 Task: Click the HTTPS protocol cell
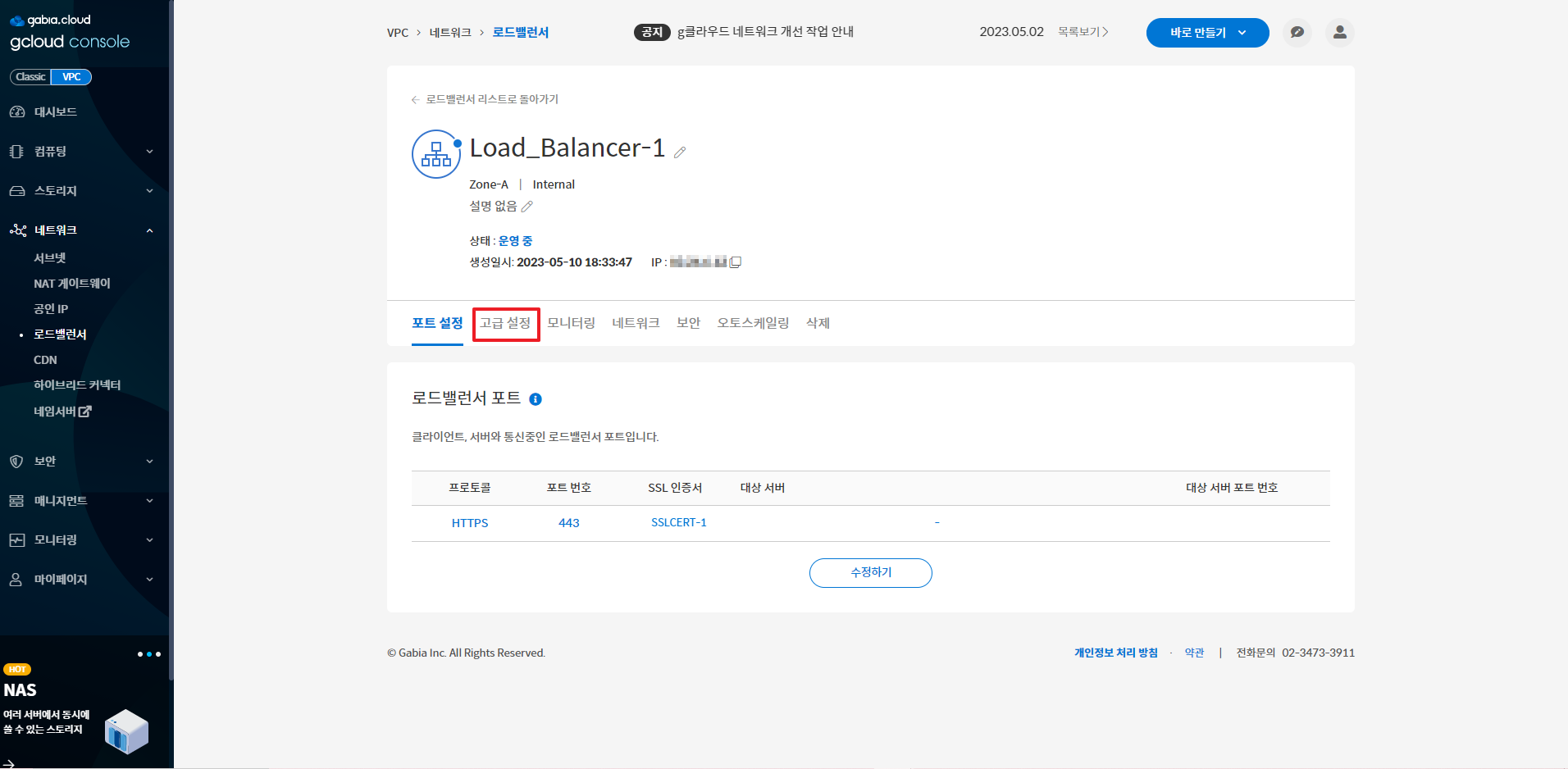(470, 523)
